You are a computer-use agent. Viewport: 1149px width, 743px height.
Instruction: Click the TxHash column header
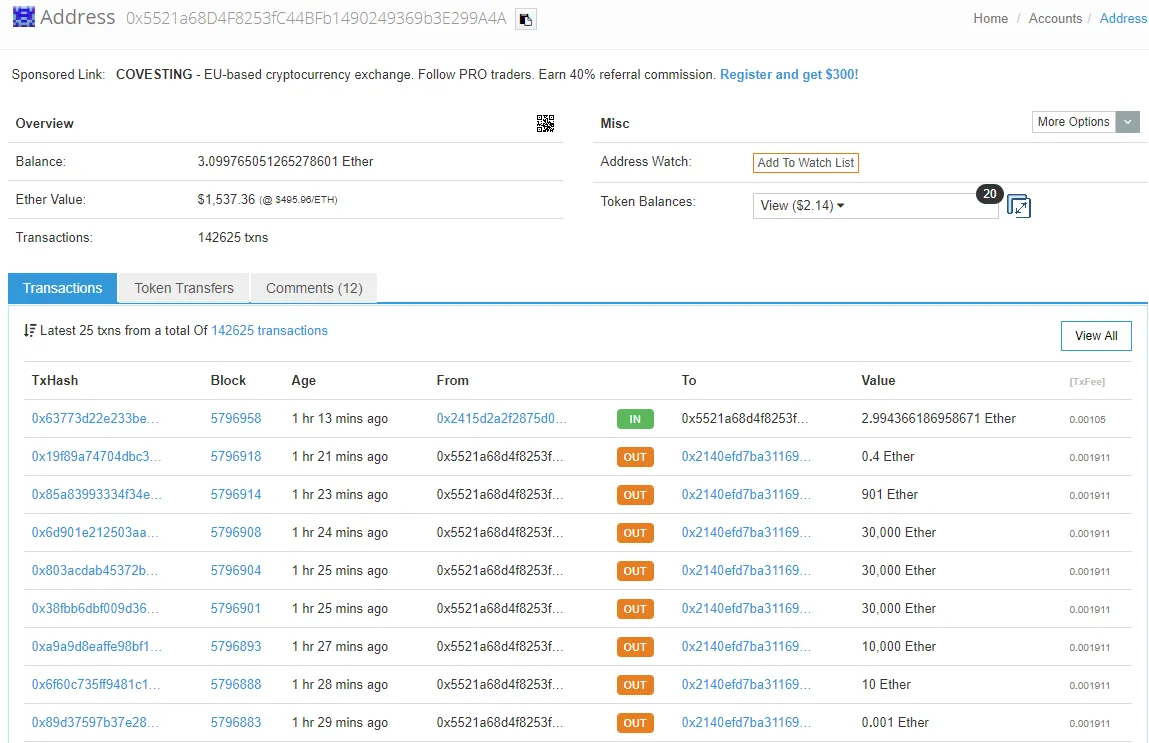click(x=55, y=380)
